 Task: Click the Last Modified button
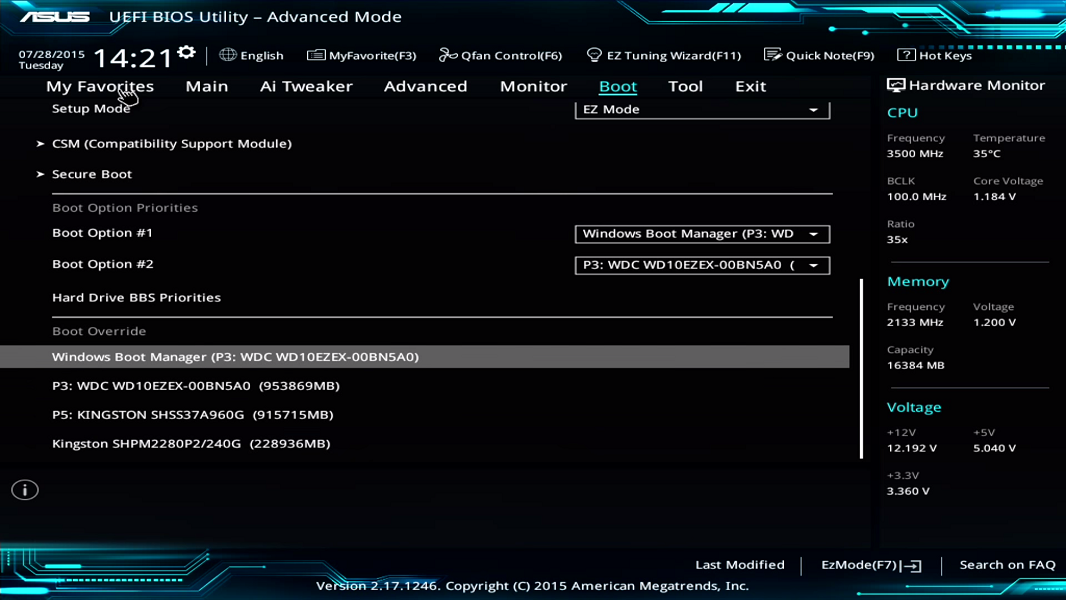(737, 564)
